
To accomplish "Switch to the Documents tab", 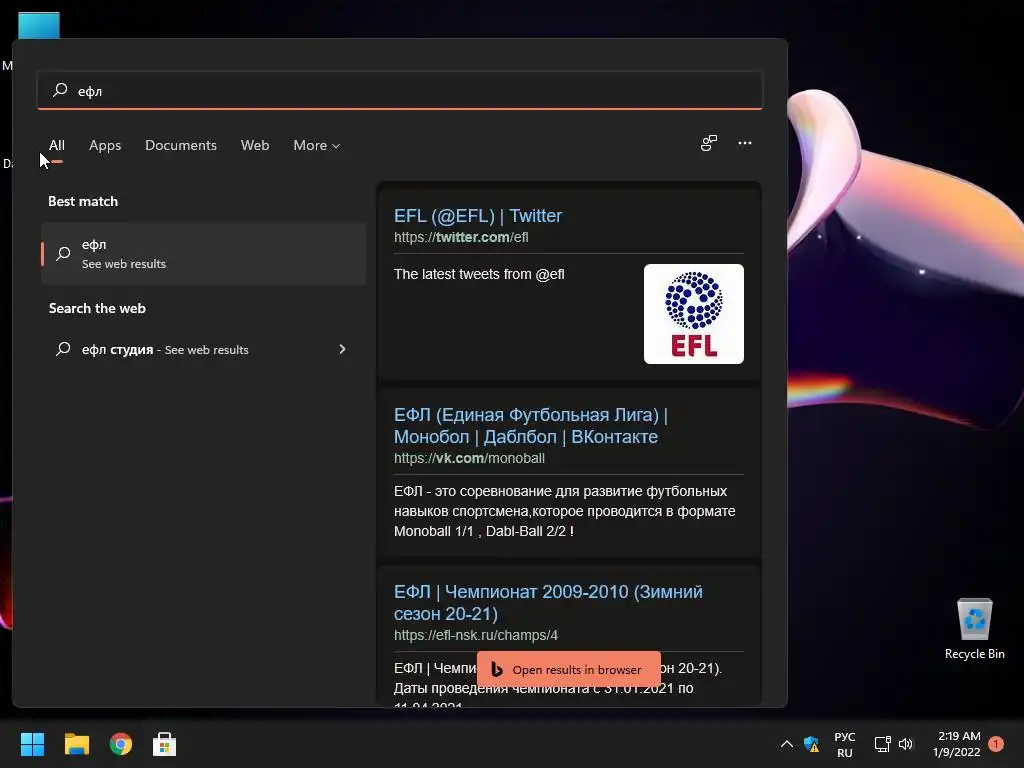I will pyautogui.click(x=181, y=145).
